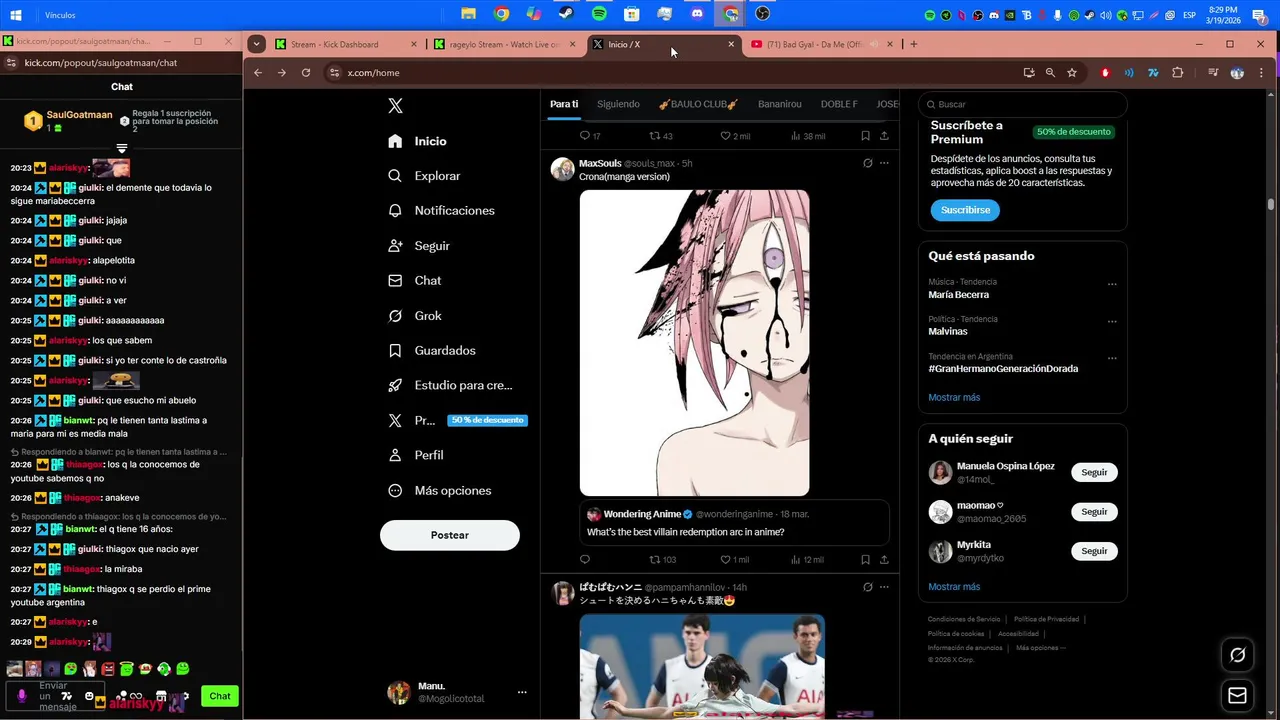This screenshot has height=720, width=1280.
Task: Click the red hand adblock extension
Action: (1105, 73)
